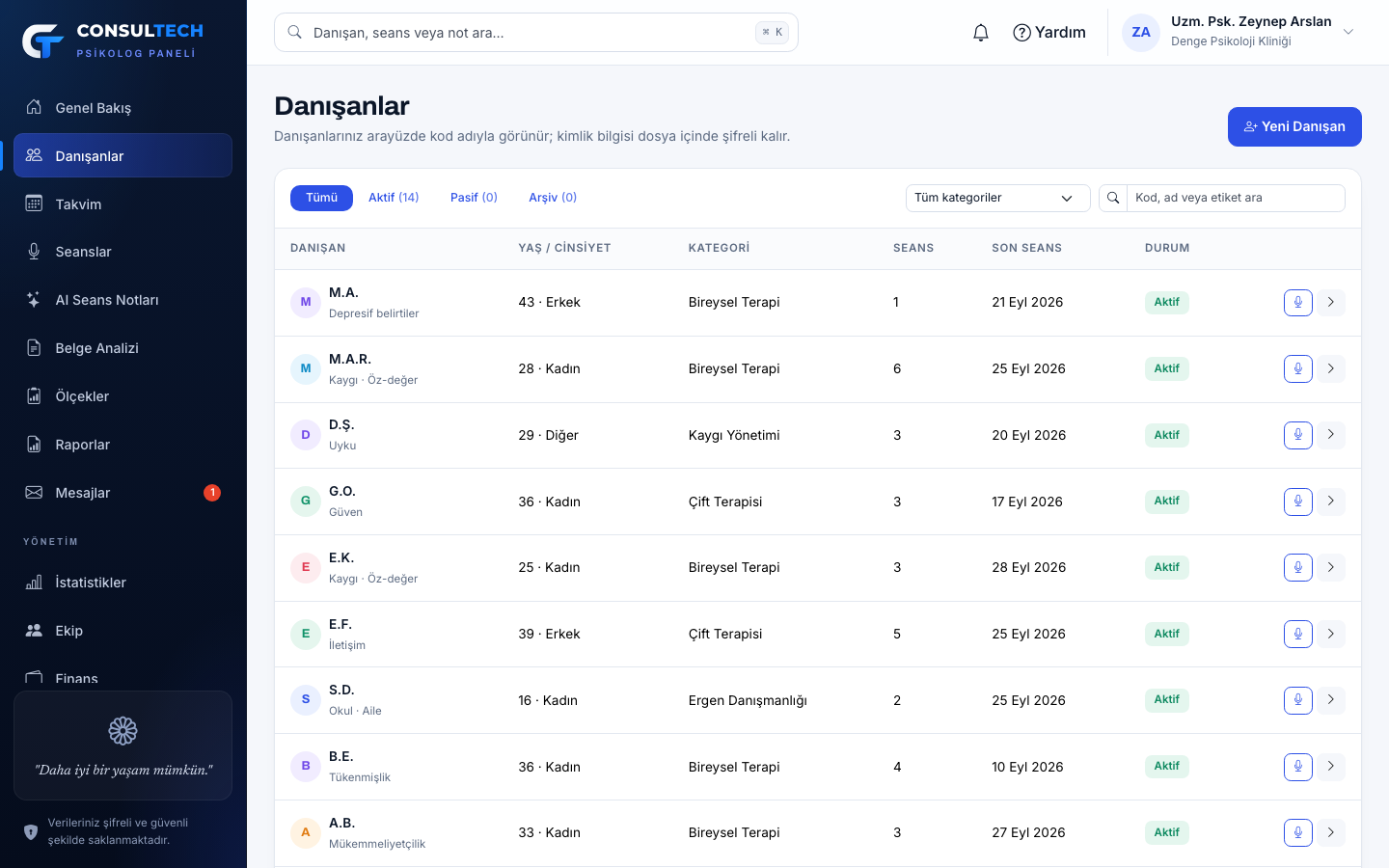The height and width of the screenshot is (868, 1389).
Task: Click microphone icon in A.B. row
Action: tap(1298, 832)
